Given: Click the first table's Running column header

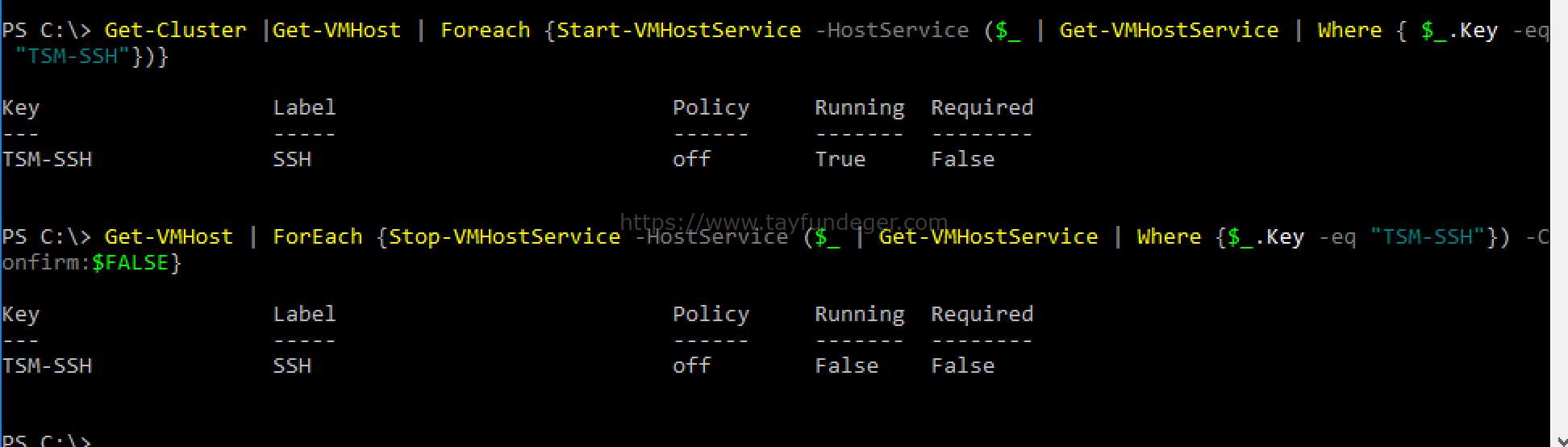Looking at the screenshot, I should click(x=859, y=108).
